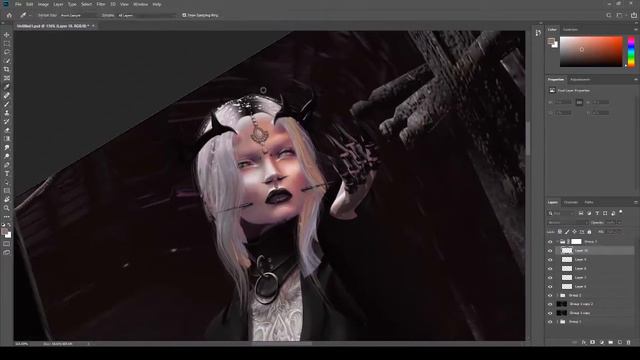Toggle Quick Mask mode
This screenshot has width=640, height=360.
[x=7, y=244]
